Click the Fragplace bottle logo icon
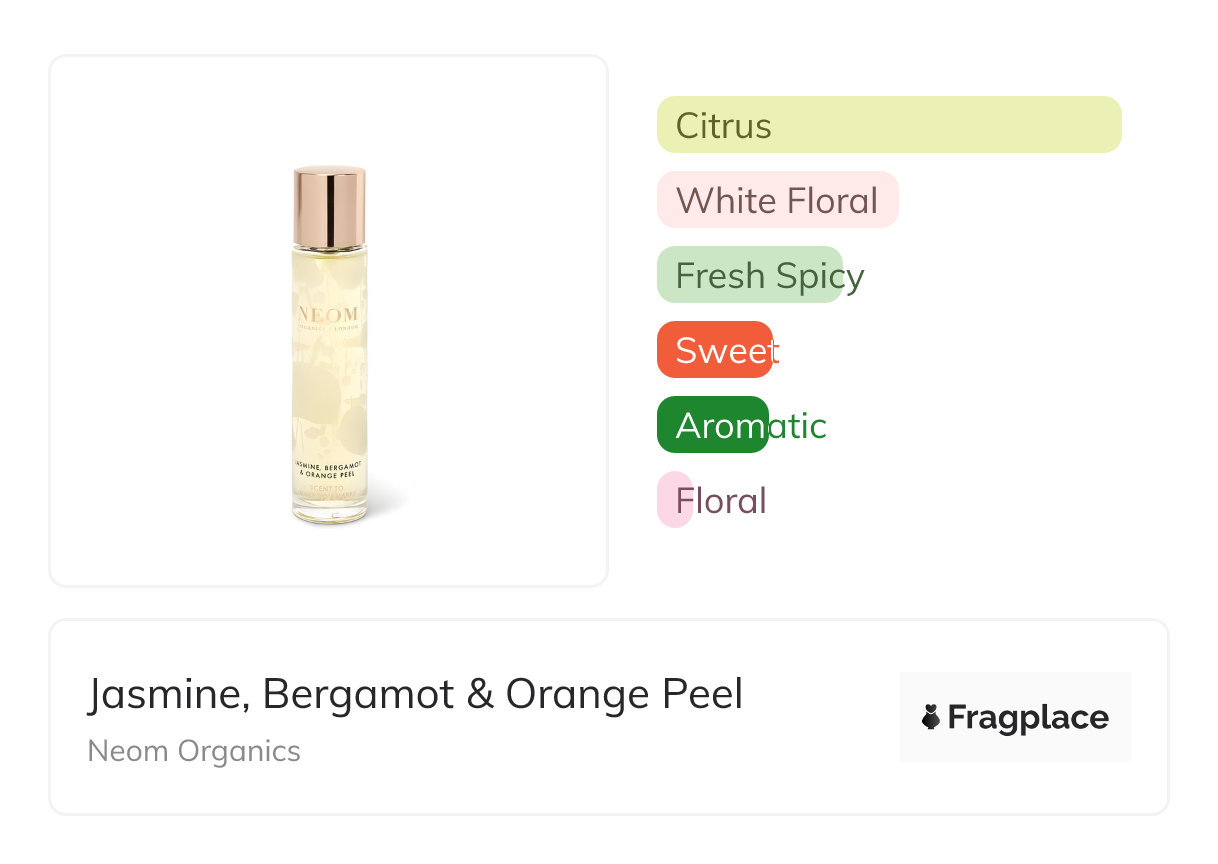The width and height of the screenshot is (1218, 864). [x=931, y=717]
